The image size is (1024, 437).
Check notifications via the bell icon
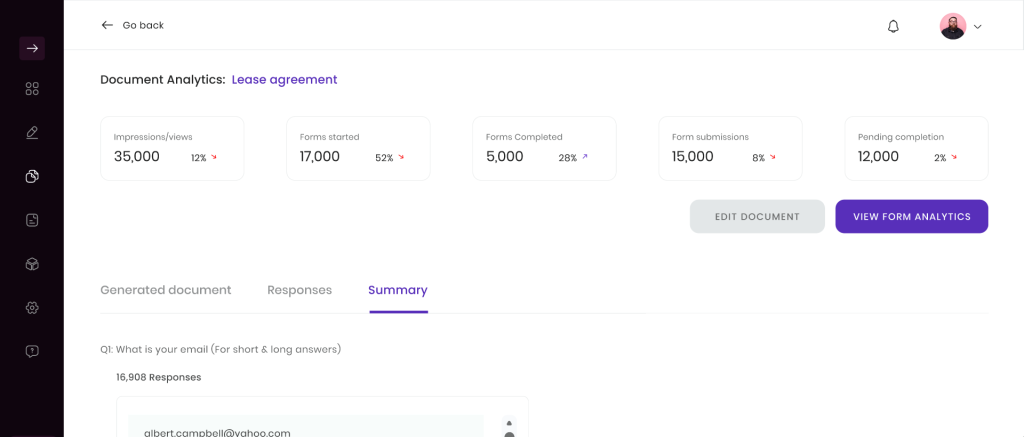(893, 27)
